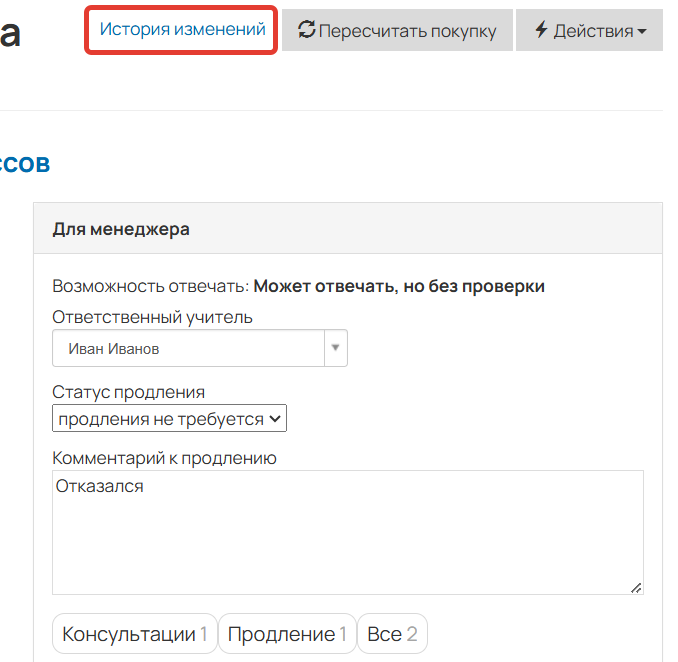Click the Комментарий к продлению label
This screenshot has width=678, height=662.
pyautogui.click(x=164, y=458)
